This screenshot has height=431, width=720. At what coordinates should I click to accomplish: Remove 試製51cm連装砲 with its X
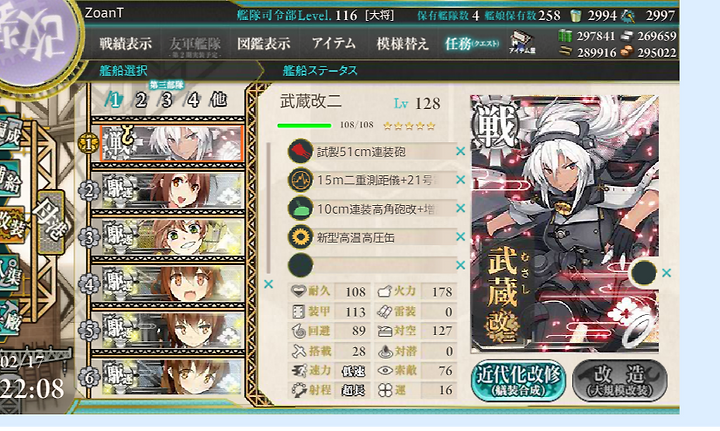[x=461, y=151]
